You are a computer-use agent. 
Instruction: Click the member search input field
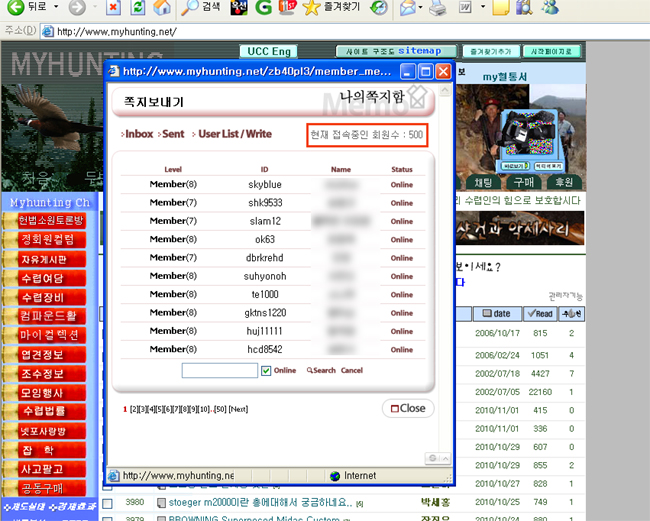tap(219, 370)
